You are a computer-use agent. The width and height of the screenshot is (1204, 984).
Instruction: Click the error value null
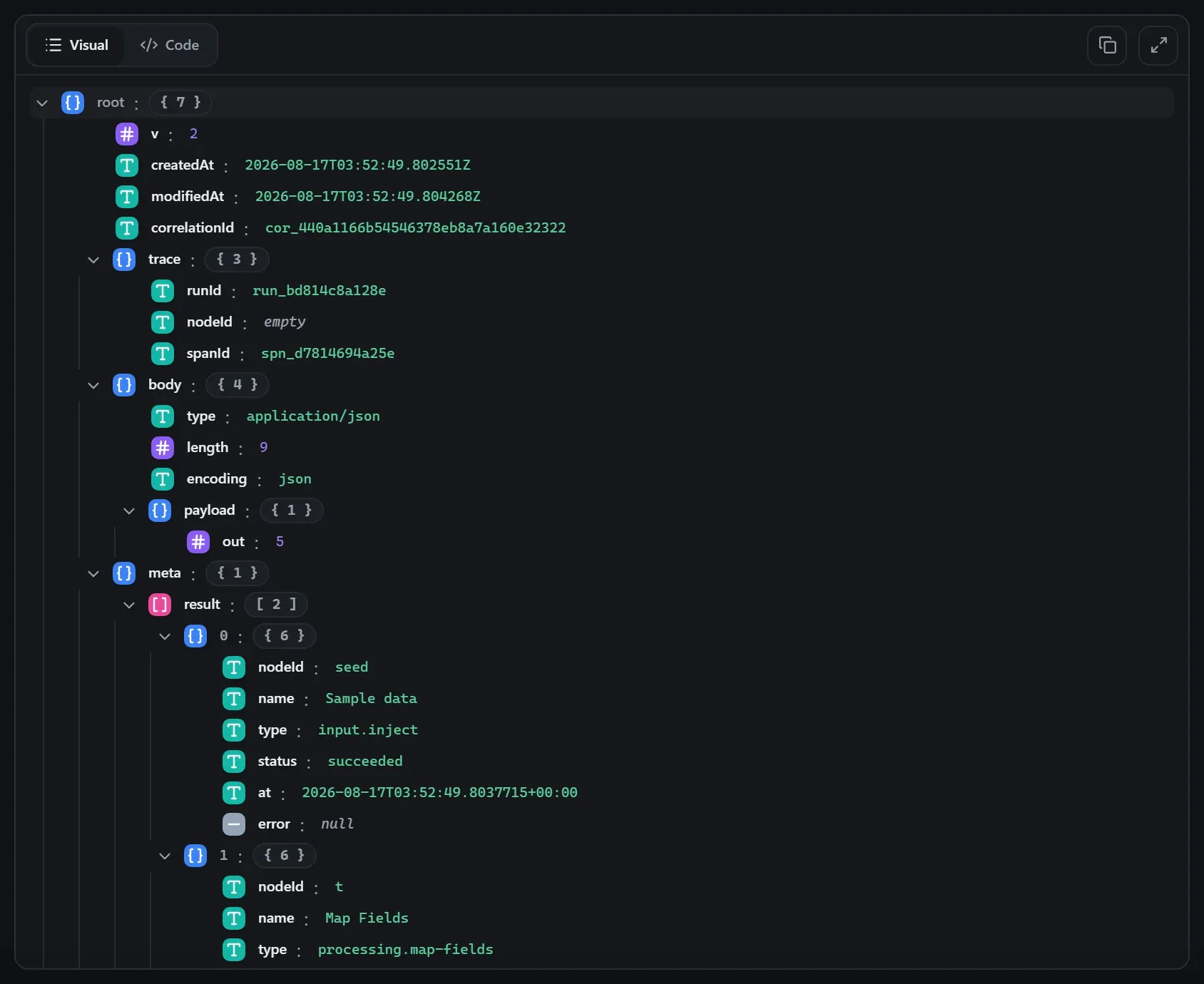pos(337,824)
